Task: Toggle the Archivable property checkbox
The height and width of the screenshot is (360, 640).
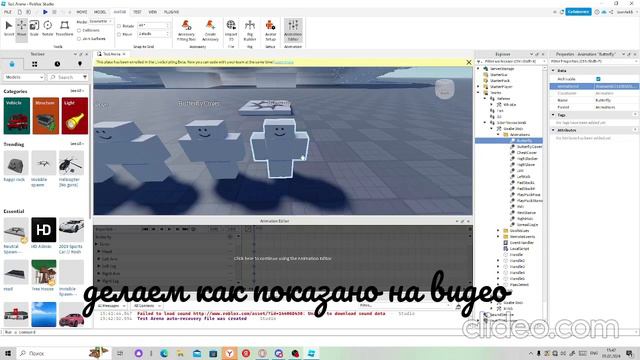Action: [598, 79]
